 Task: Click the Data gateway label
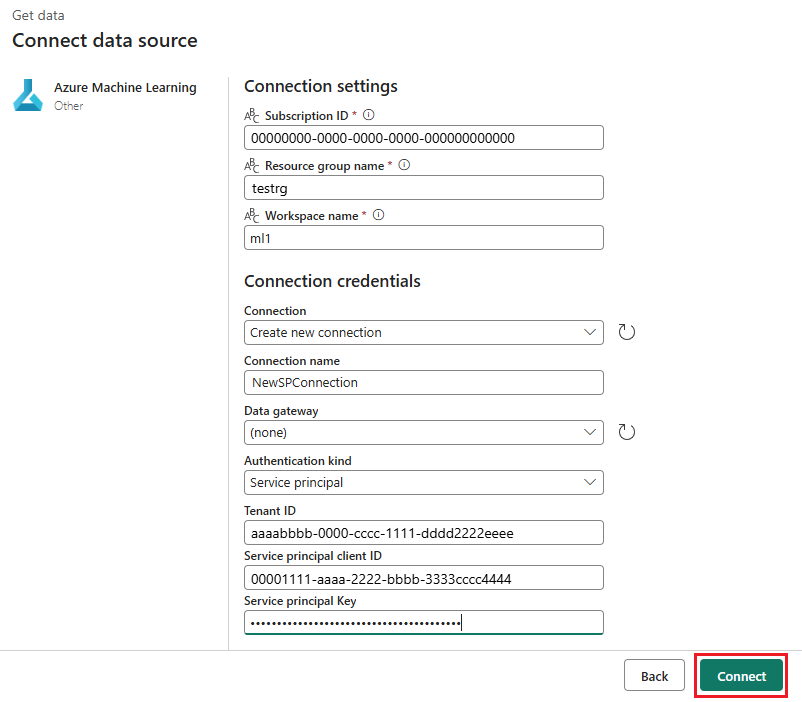click(281, 411)
